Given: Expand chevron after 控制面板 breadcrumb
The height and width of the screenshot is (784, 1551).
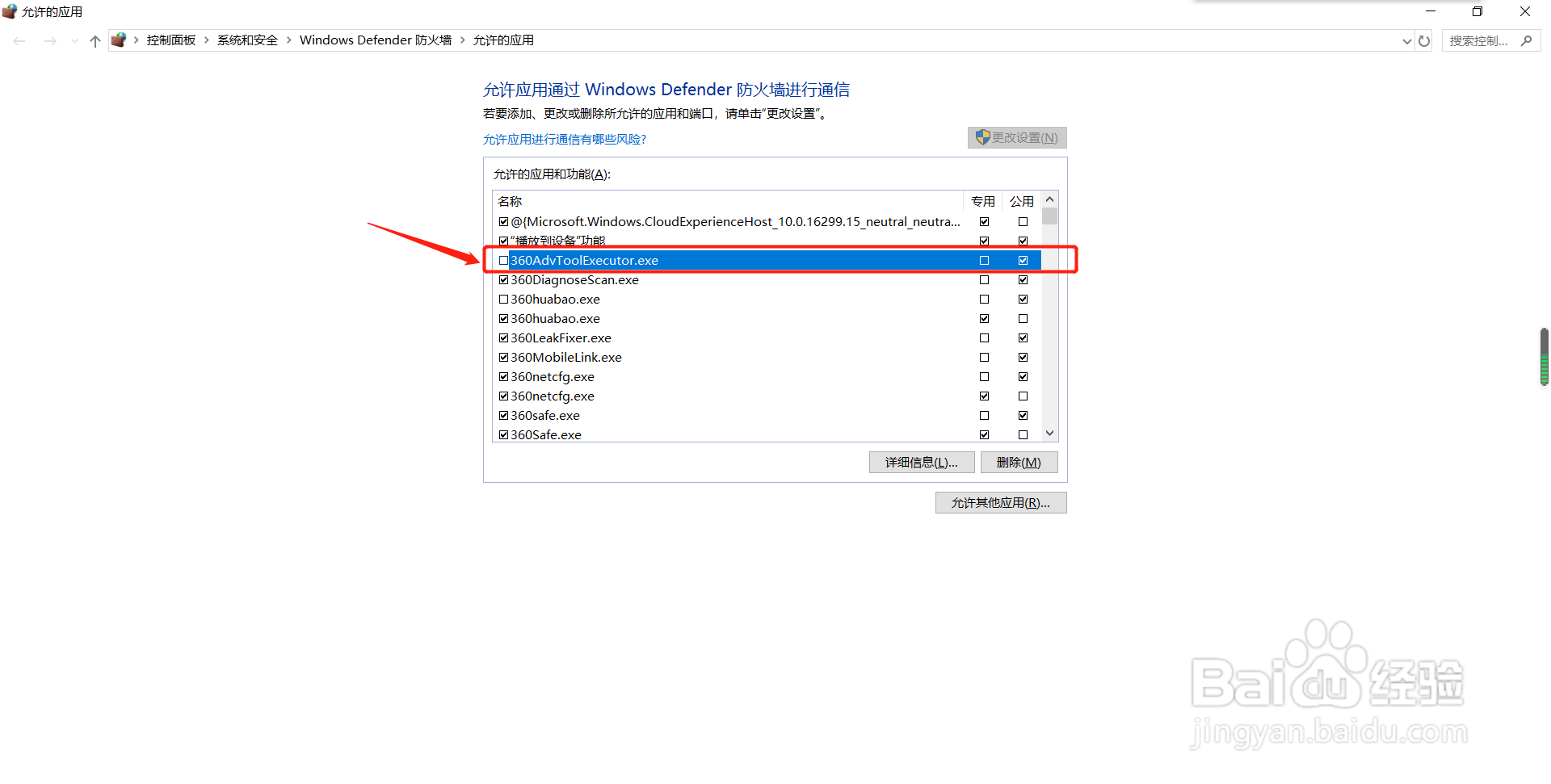Looking at the screenshot, I should (x=207, y=40).
